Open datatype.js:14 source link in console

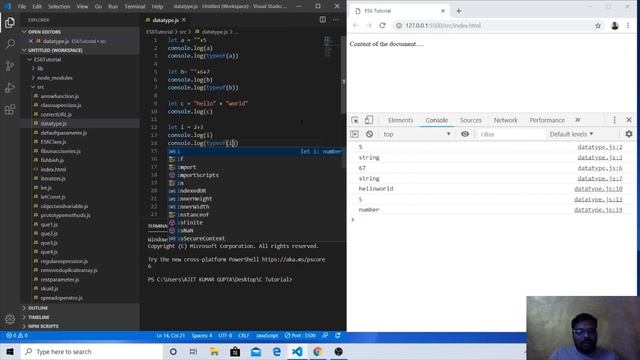598,210
